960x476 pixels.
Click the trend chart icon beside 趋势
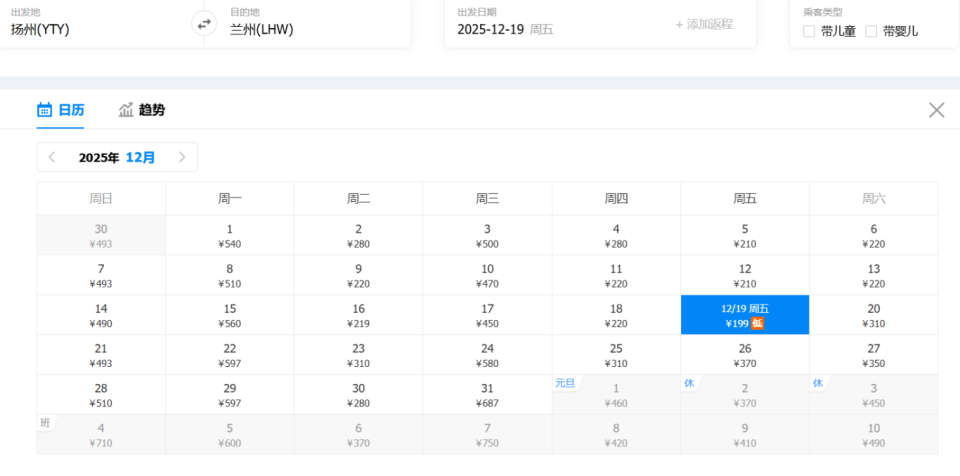pos(126,110)
